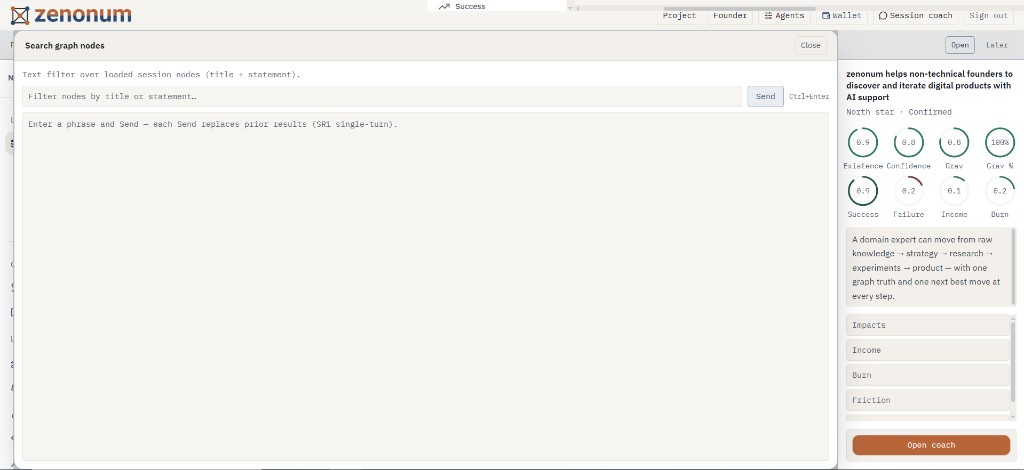
Task: Click the domain expert description text
Action: pyautogui.click(x=926, y=268)
